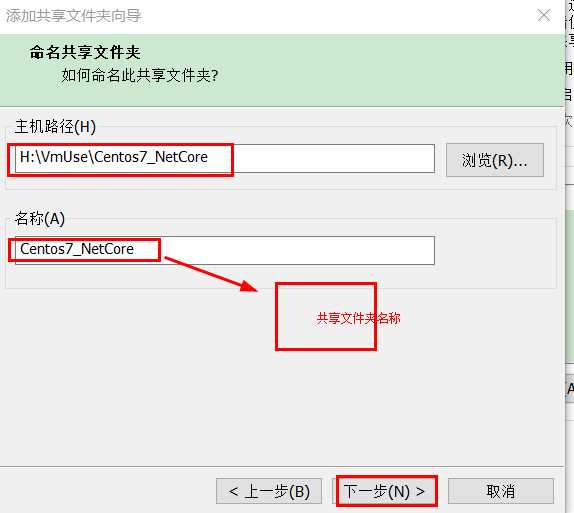This screenshot has width=574, height=513.
Task: Cancel the wizard via the 取消 button
Action: [x=501, y=491]
